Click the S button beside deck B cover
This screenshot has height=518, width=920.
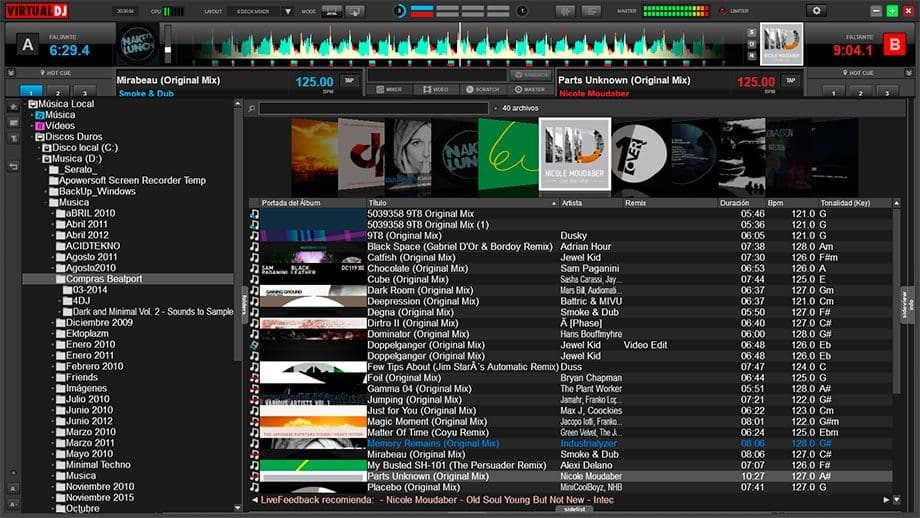752,32
